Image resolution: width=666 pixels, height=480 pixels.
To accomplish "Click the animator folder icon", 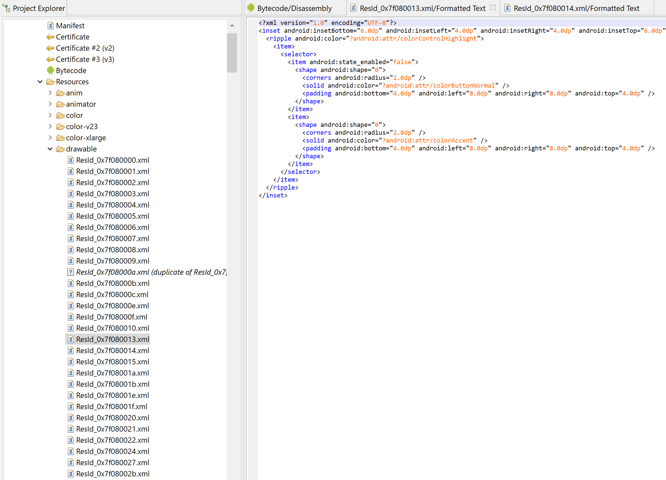I will point(60,104).
